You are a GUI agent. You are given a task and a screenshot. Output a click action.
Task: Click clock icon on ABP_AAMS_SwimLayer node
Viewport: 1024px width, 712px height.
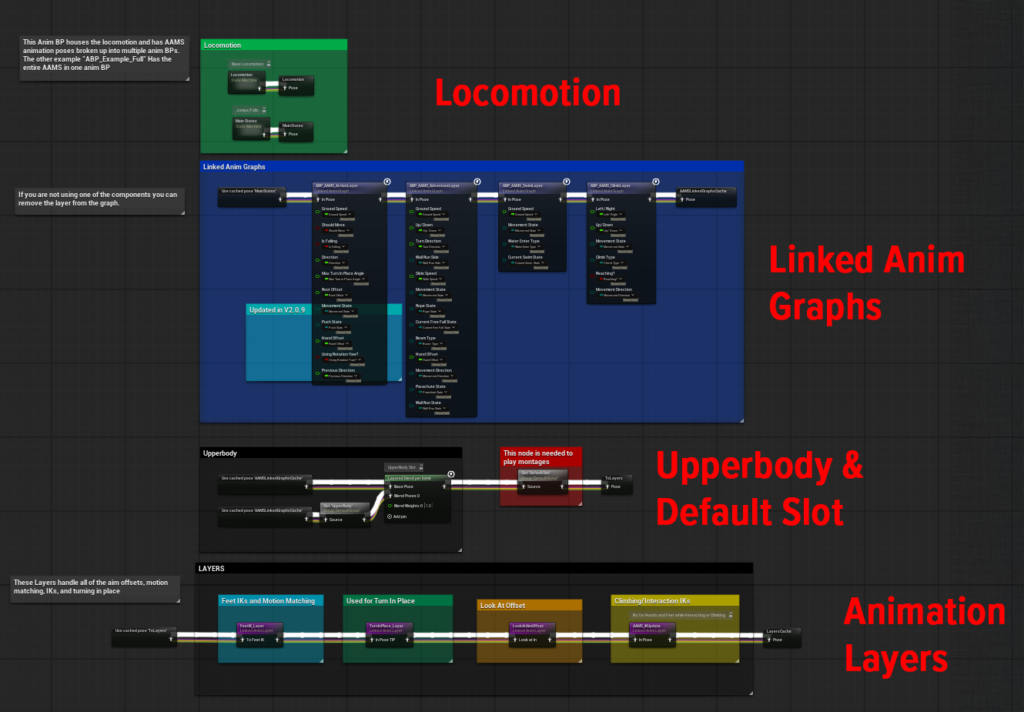point(567,182)
